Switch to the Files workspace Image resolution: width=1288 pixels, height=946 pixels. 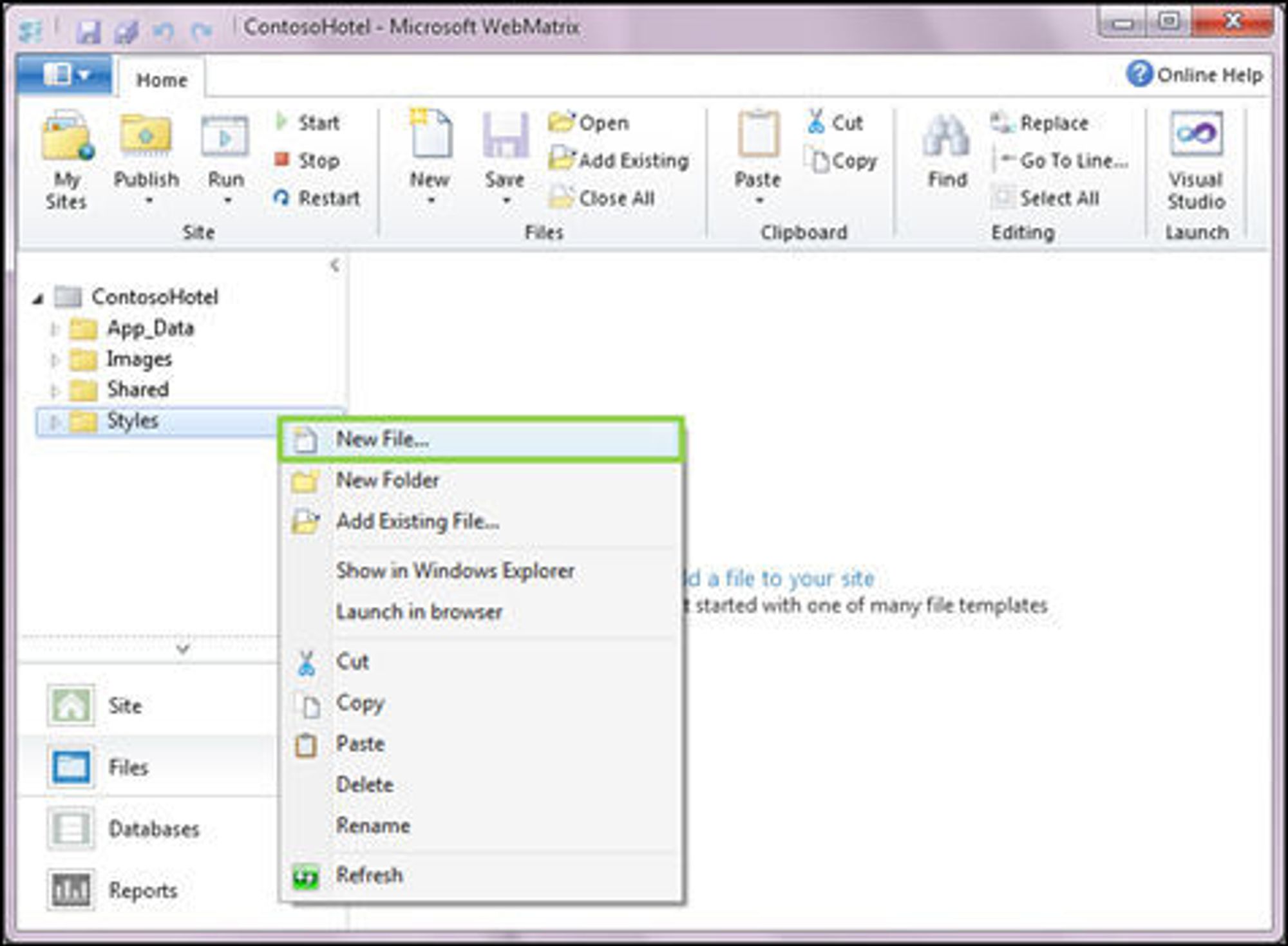(x=148, y=767)
